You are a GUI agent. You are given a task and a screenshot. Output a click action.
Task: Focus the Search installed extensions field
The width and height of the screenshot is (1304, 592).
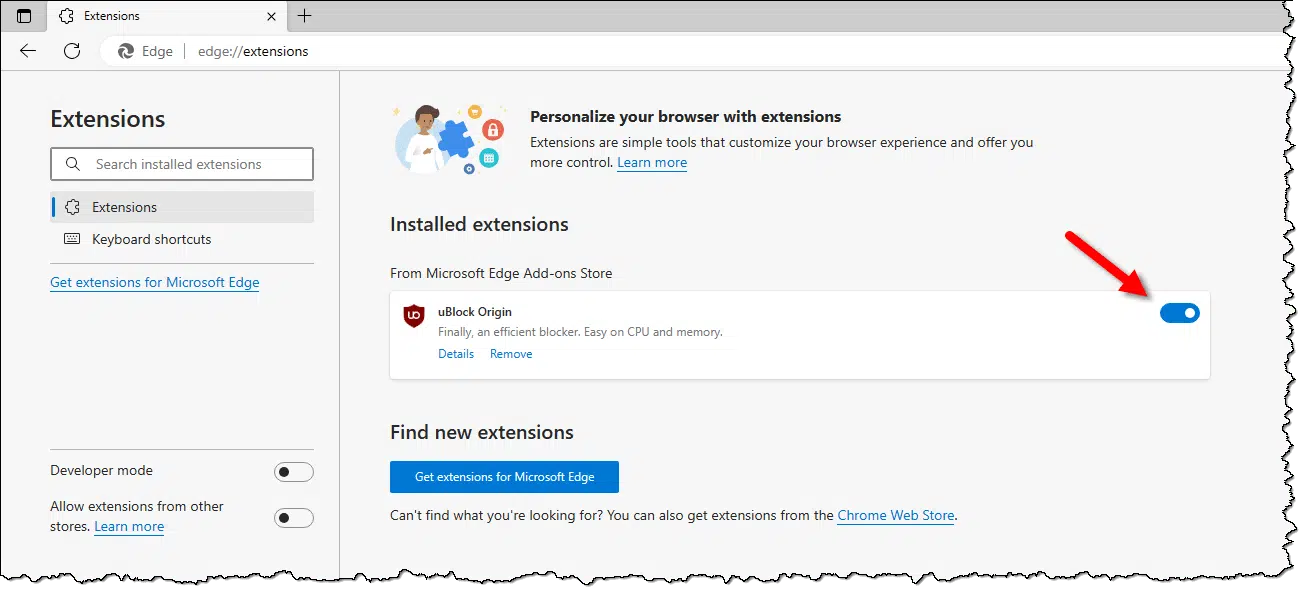pyautogui.click(x=195, y=164)
